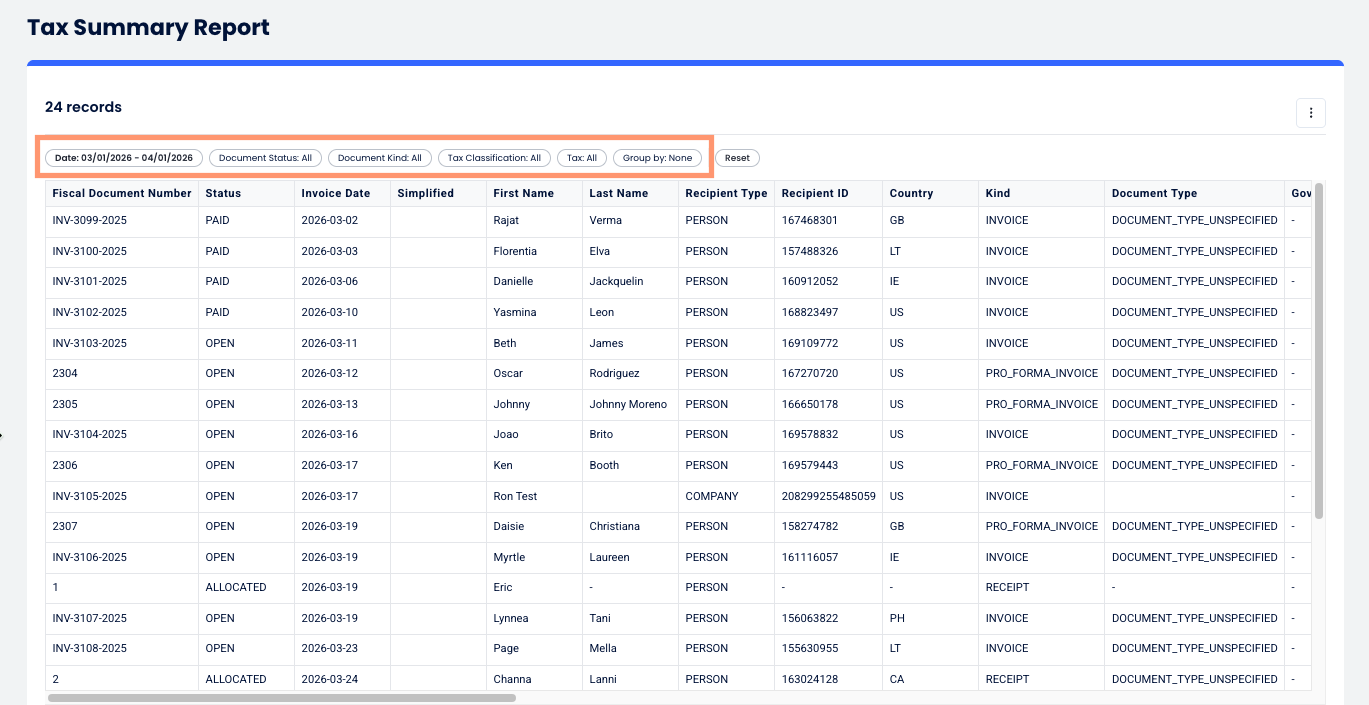Image resolution: width=1369 pixels, height=705 pixels.
Task: Collapse the side panel using the edge arrow
Action: (4, 435)
